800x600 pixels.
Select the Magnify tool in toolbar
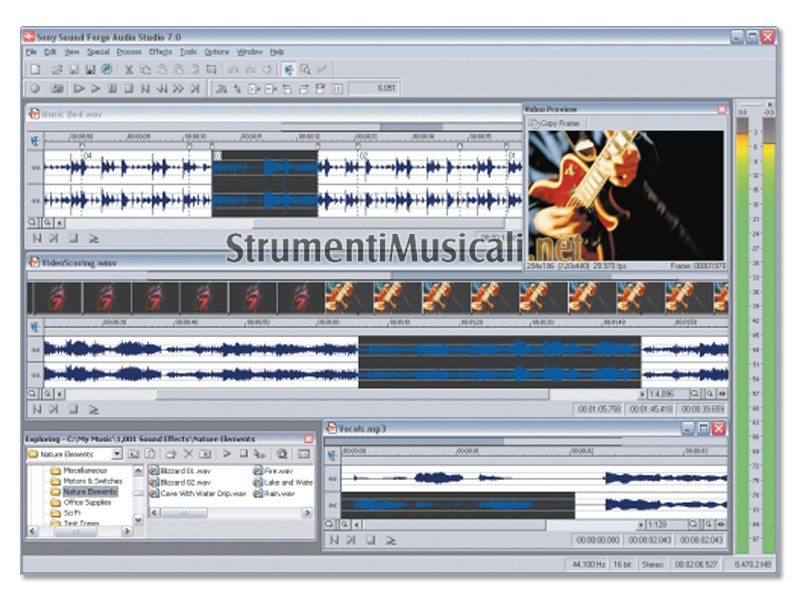tap(306, 70)
